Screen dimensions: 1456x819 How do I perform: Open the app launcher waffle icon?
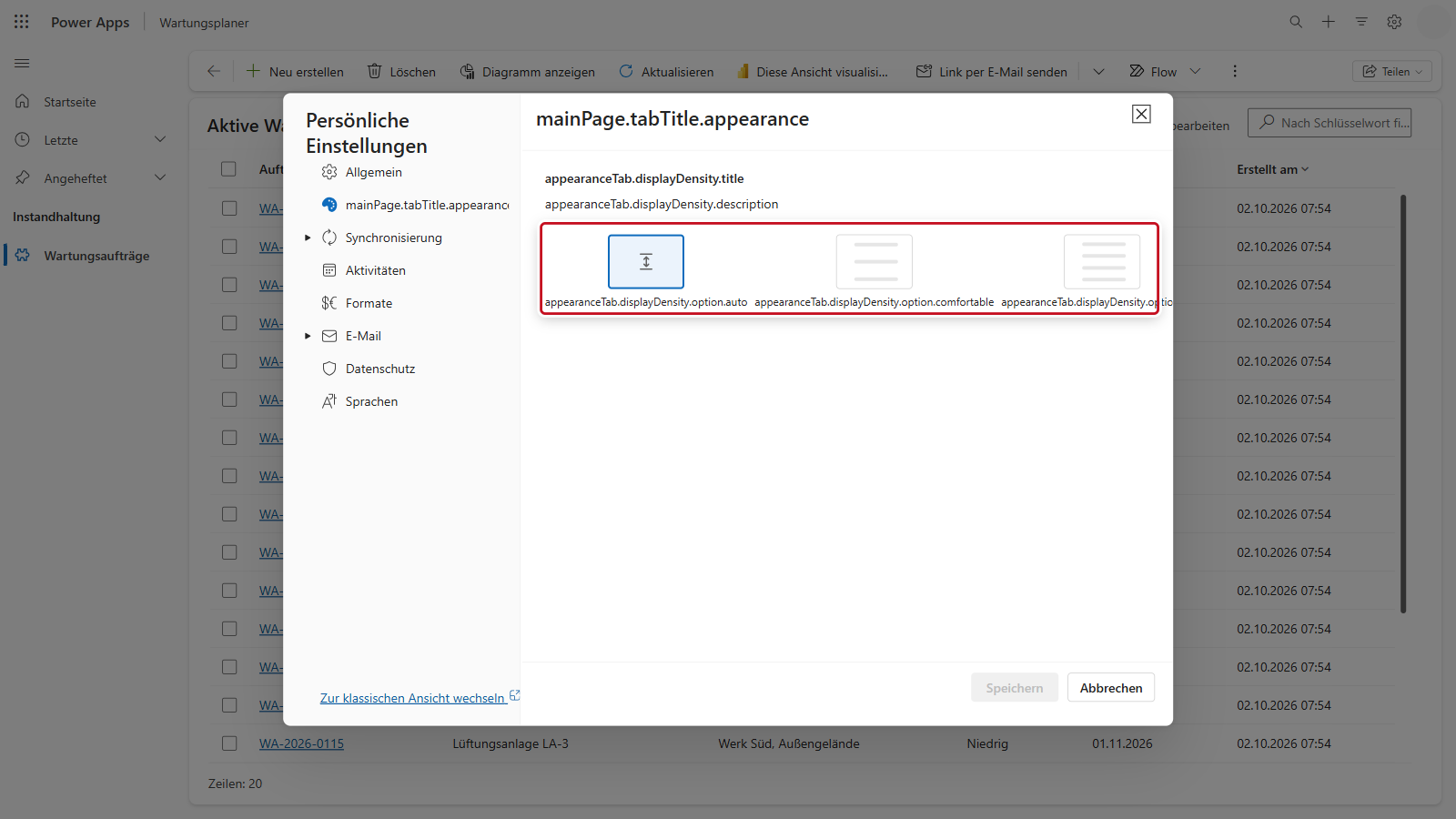coord(22,22)
